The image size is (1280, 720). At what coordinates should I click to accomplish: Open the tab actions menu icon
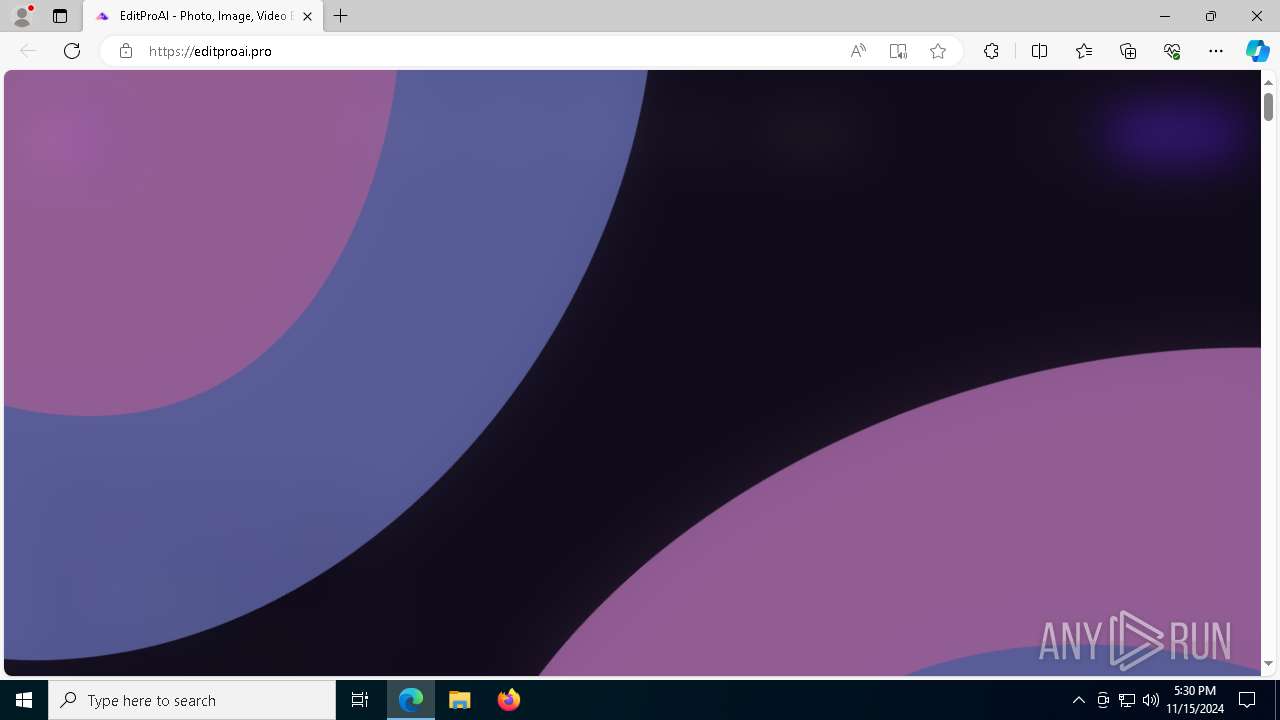[x=60, y=16]
